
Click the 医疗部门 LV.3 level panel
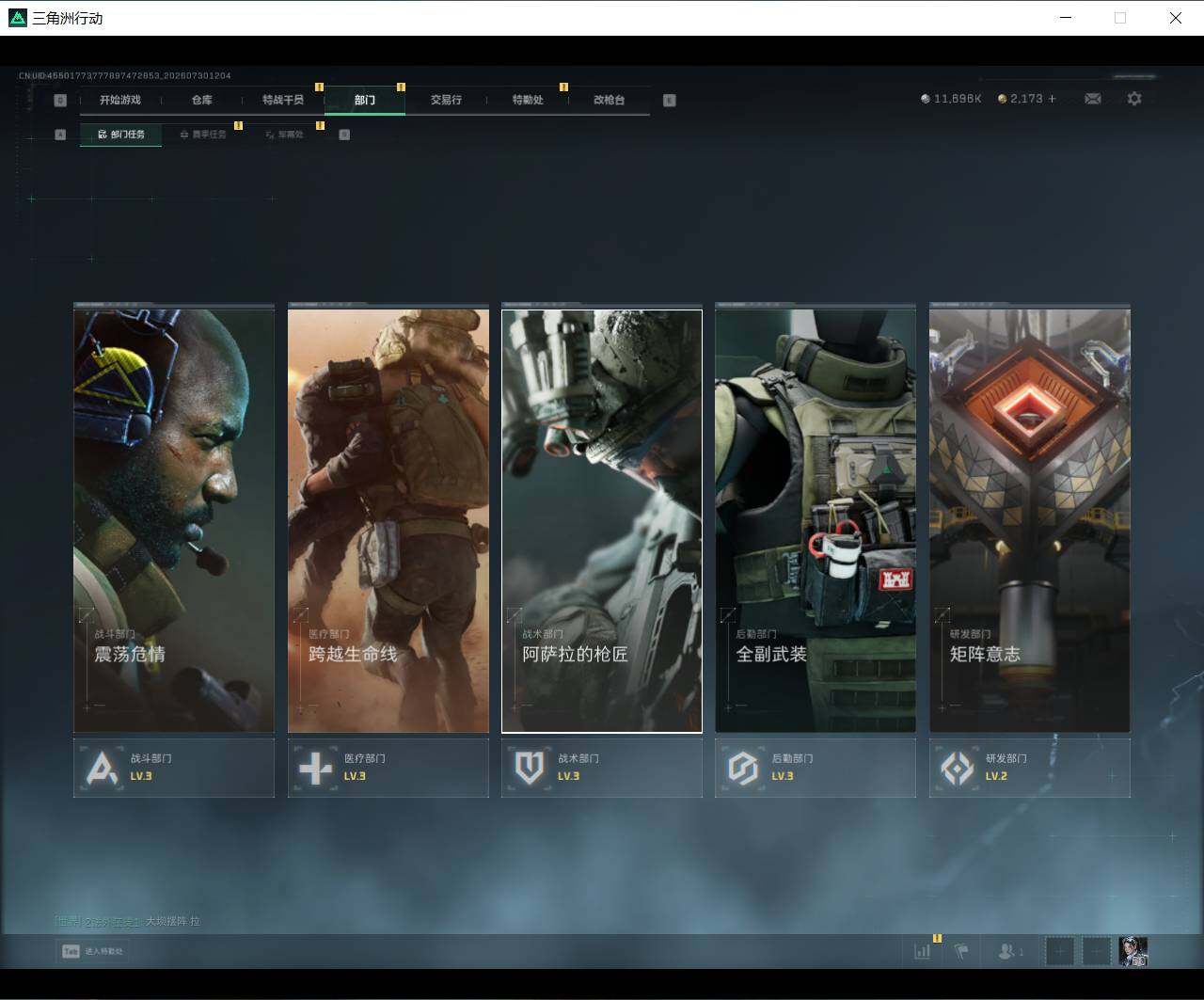388,768
